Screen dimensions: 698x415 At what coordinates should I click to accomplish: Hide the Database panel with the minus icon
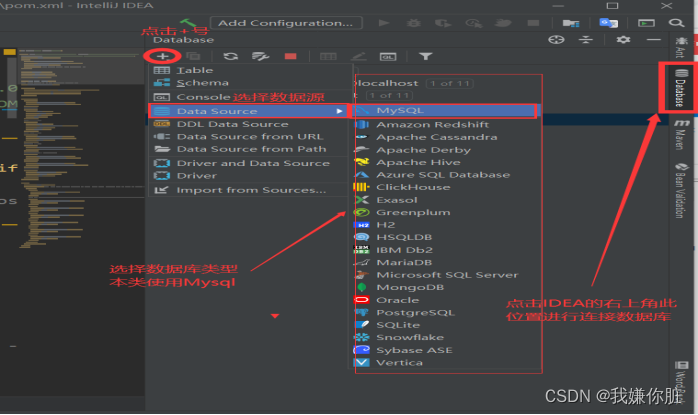[653, 40]
